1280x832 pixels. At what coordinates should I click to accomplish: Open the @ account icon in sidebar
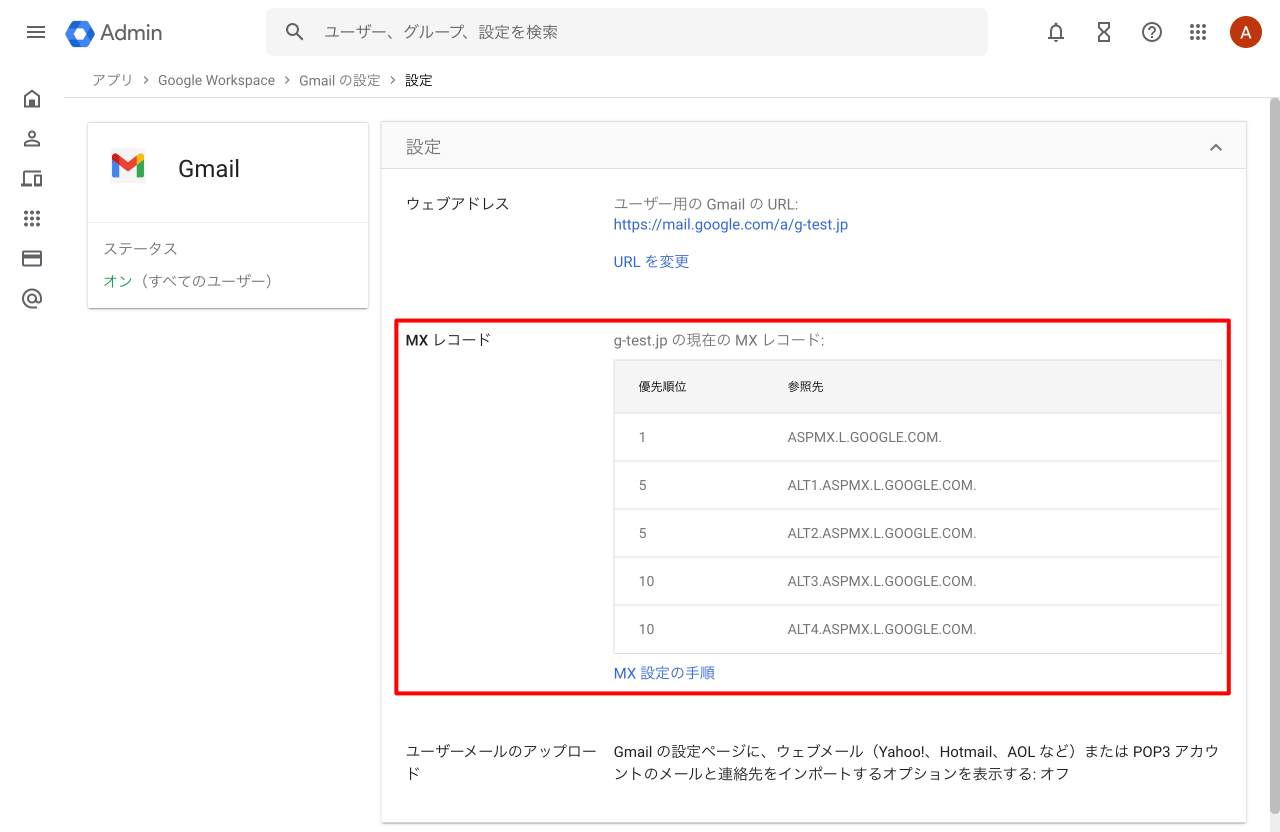32,299
